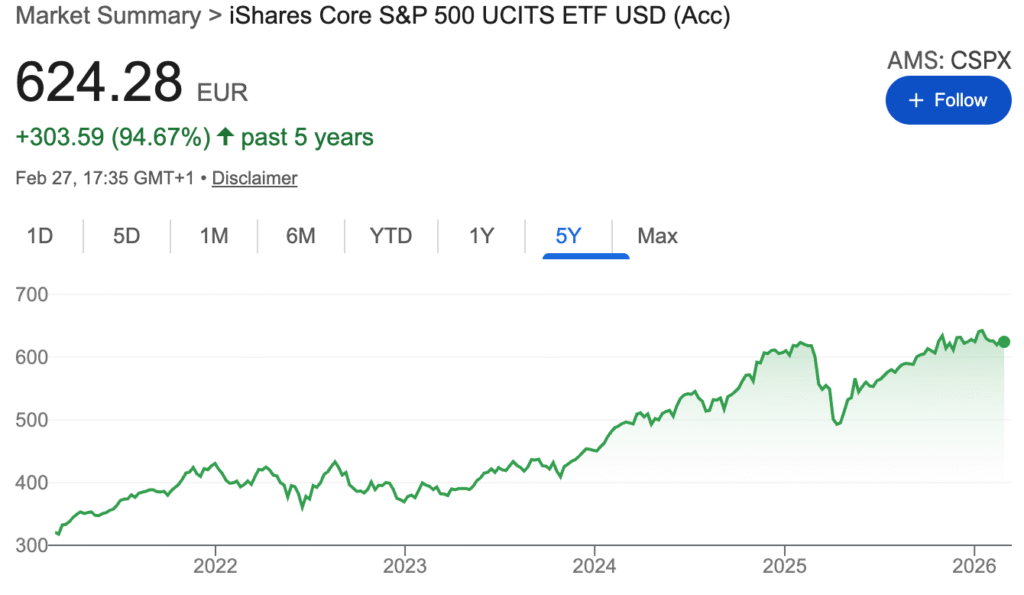Click the AMS: CSPX ticker label

949,60
